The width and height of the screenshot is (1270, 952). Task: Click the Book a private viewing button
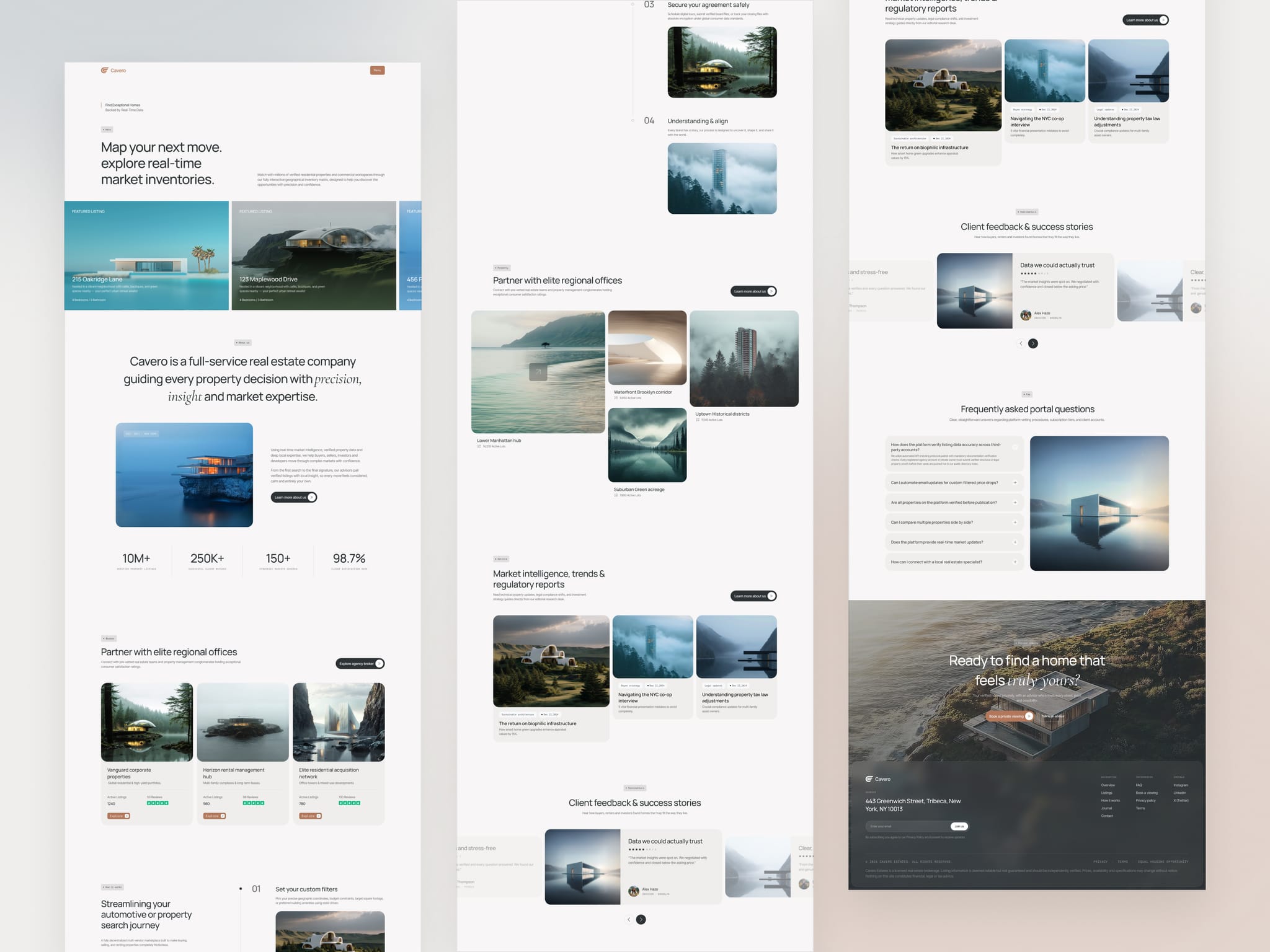1010,716
